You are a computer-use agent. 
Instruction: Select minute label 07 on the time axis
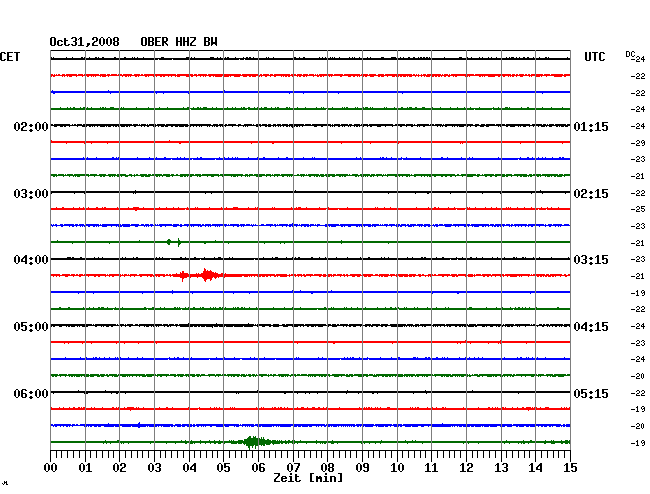click(x=293, y=468)
